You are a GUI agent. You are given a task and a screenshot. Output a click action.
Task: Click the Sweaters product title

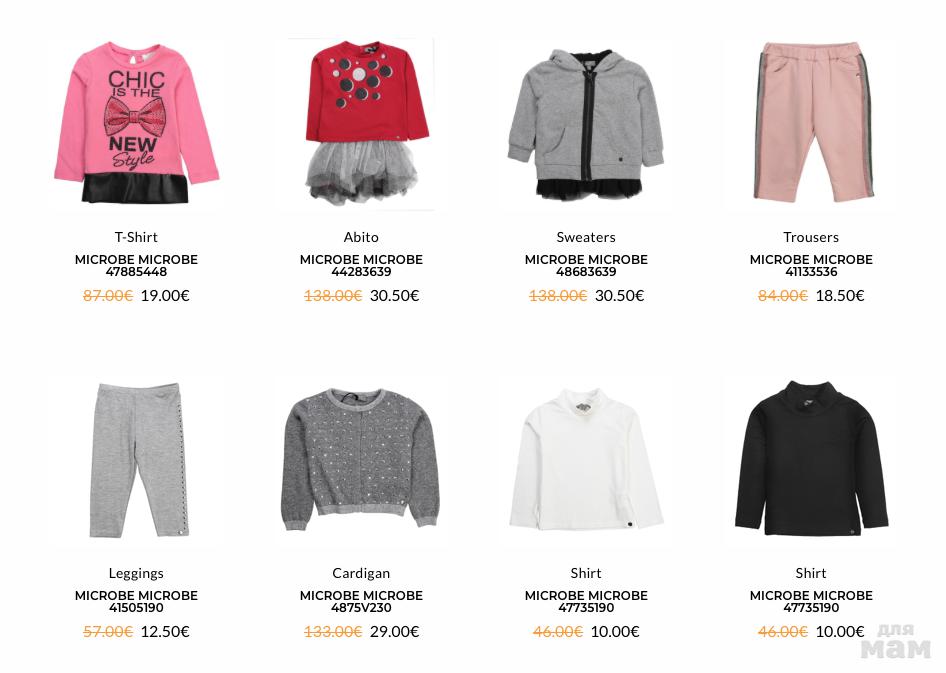(x=586, y=237)
